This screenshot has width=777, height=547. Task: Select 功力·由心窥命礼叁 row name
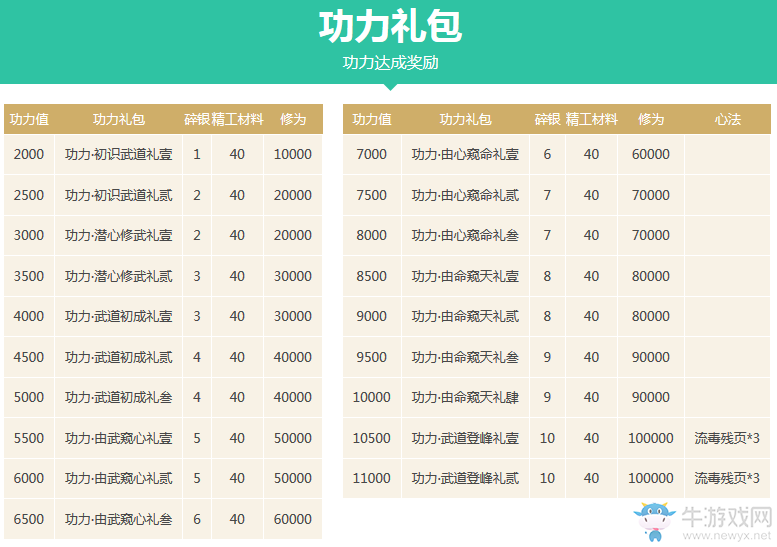pos(465,235)
